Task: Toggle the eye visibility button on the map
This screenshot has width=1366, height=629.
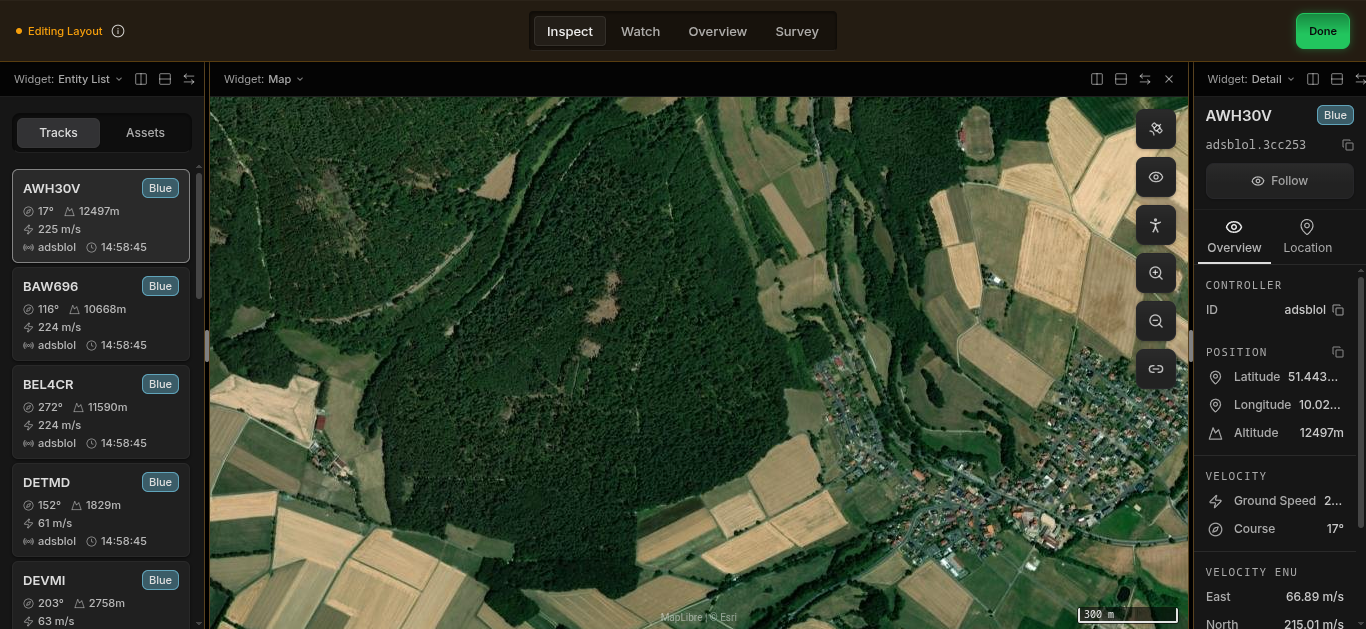Action: [x=1155, y=177]
